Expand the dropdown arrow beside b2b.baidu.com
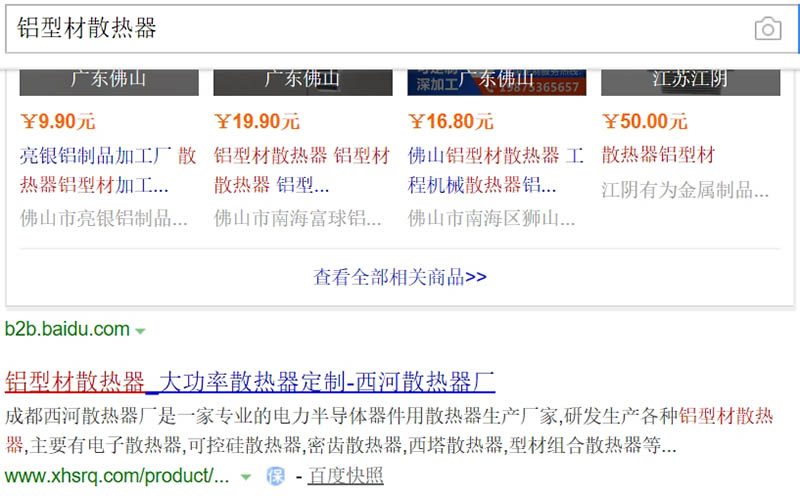This screenshot has height=496, width=800. (x=140, y=331)
